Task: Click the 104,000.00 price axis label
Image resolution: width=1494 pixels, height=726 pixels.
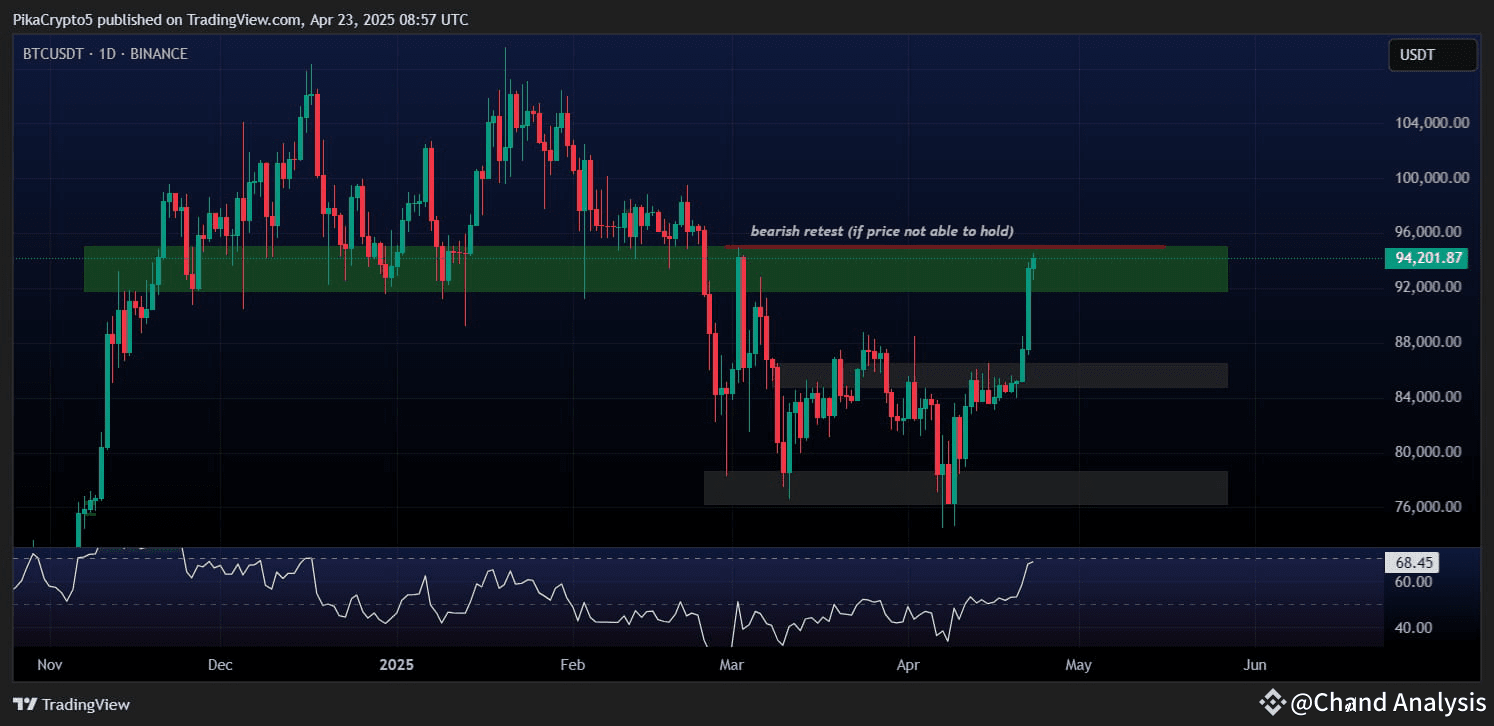Action: (1430, 123)
